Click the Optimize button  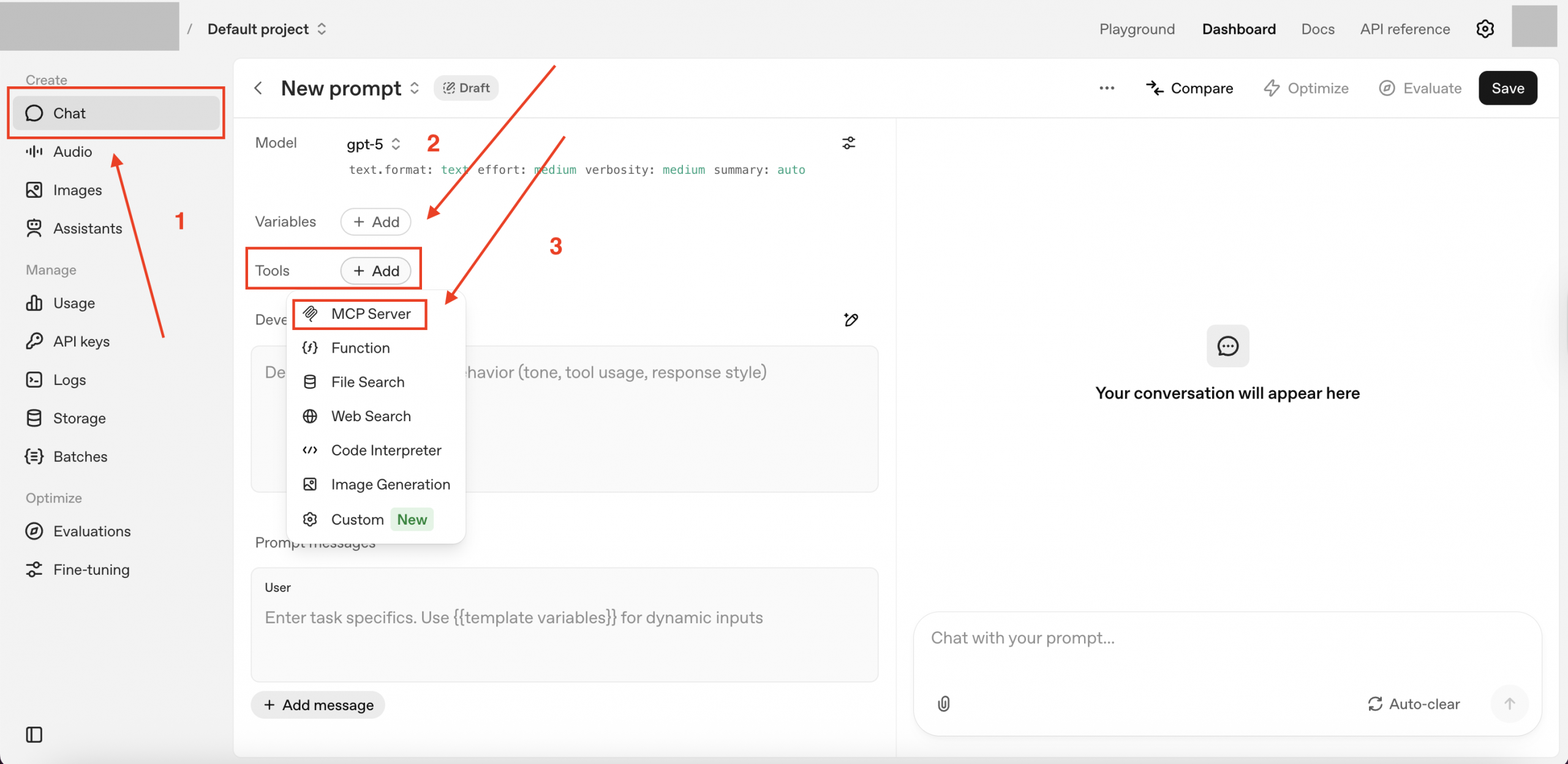click(x=1306, y=88)
